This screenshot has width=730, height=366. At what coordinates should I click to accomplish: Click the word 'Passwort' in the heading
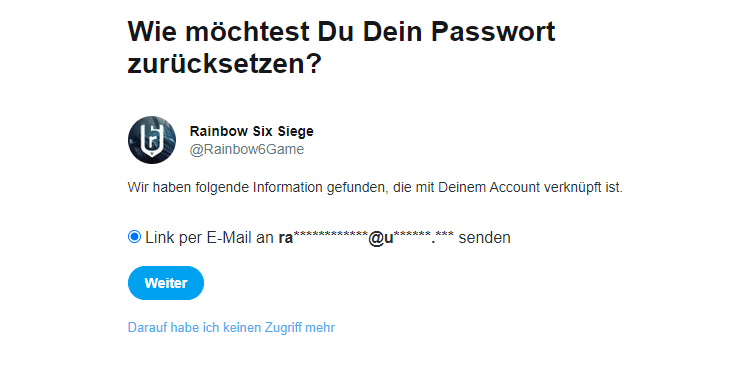click(493, 32)
